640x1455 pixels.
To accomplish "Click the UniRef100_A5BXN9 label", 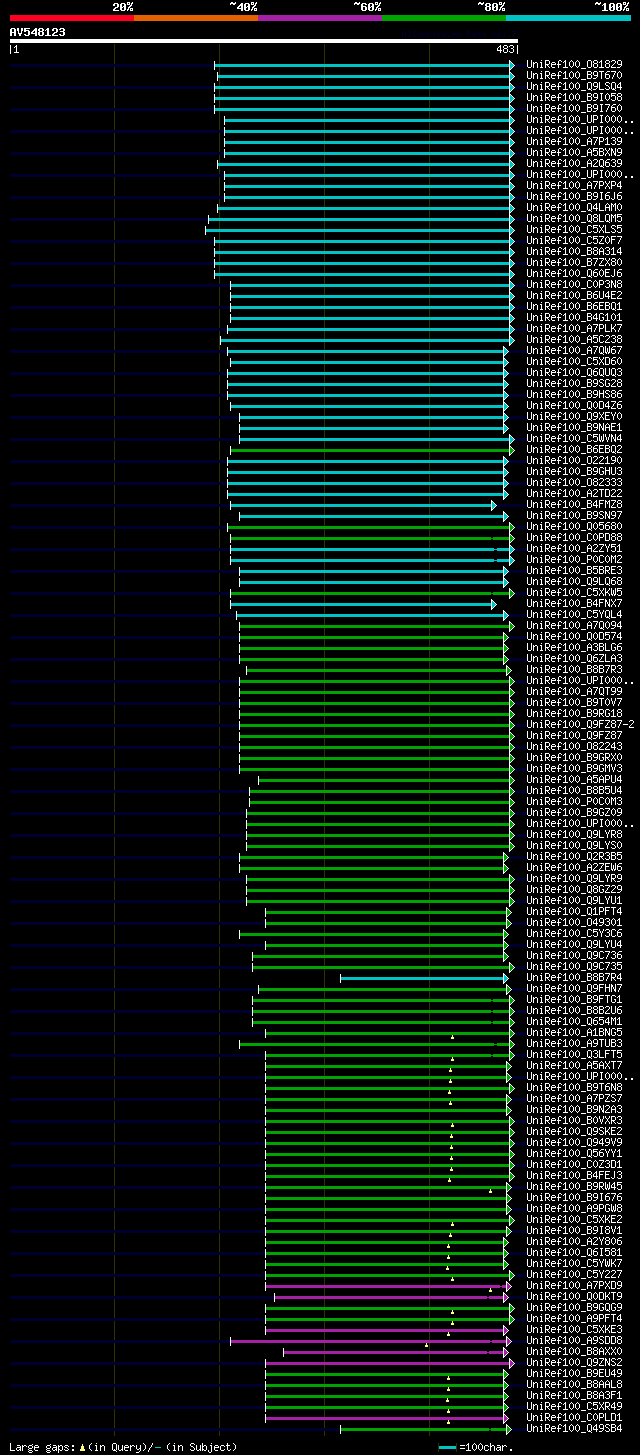I will [574, 152].
